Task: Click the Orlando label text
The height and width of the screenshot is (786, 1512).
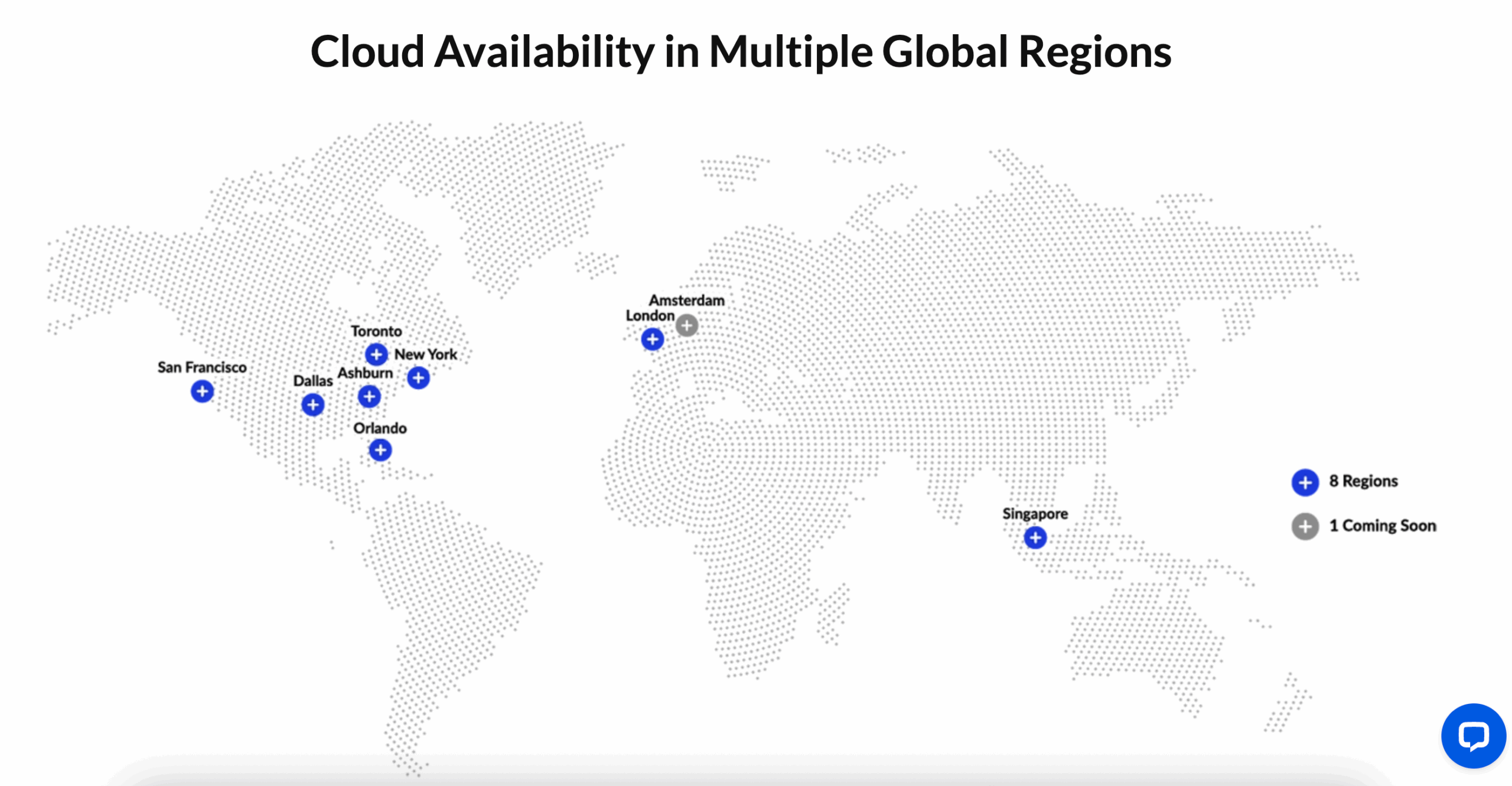Action: [380, 428]
